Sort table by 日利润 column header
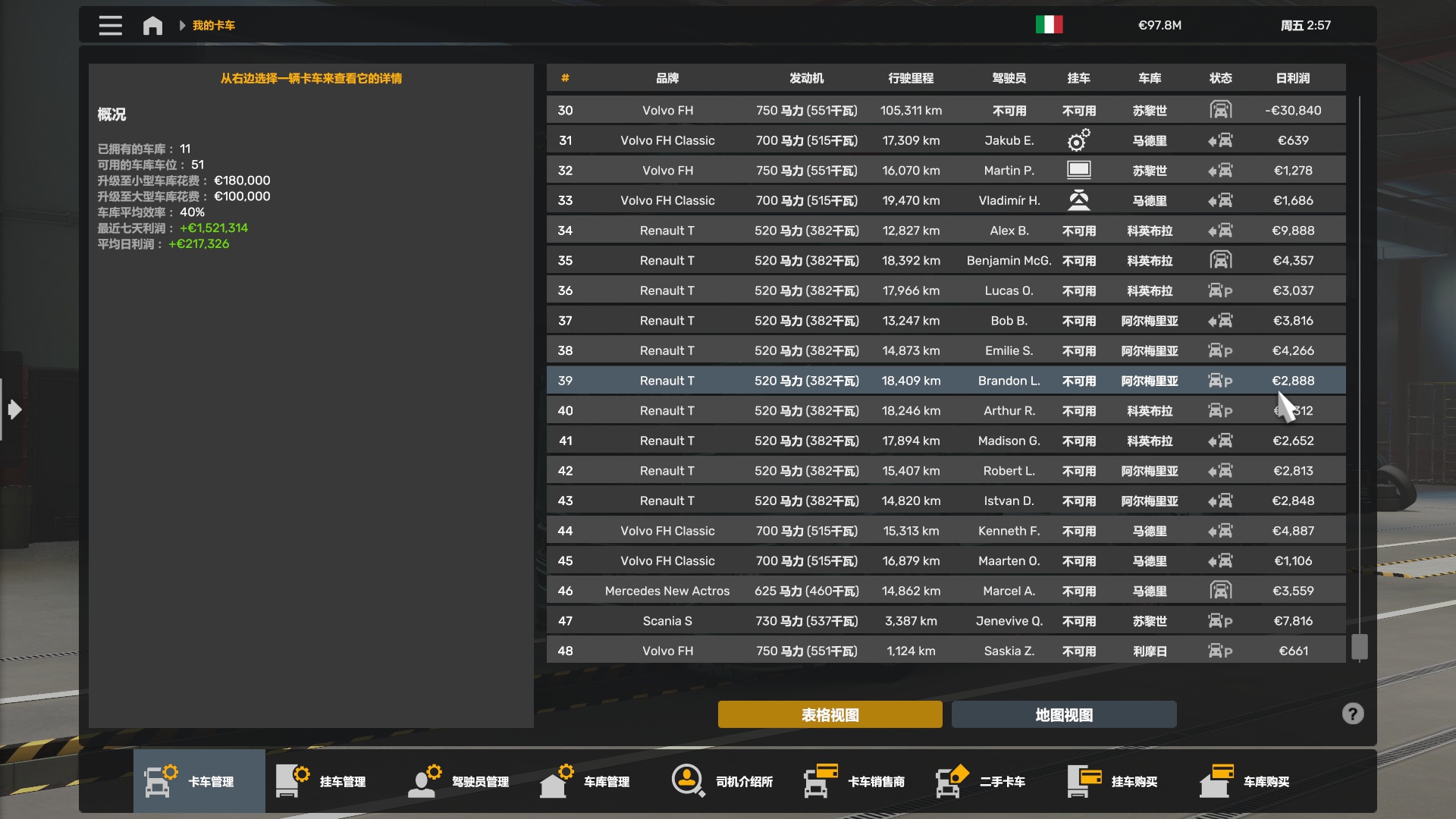Screen dimensions: 1456x819 [1292, 78]
